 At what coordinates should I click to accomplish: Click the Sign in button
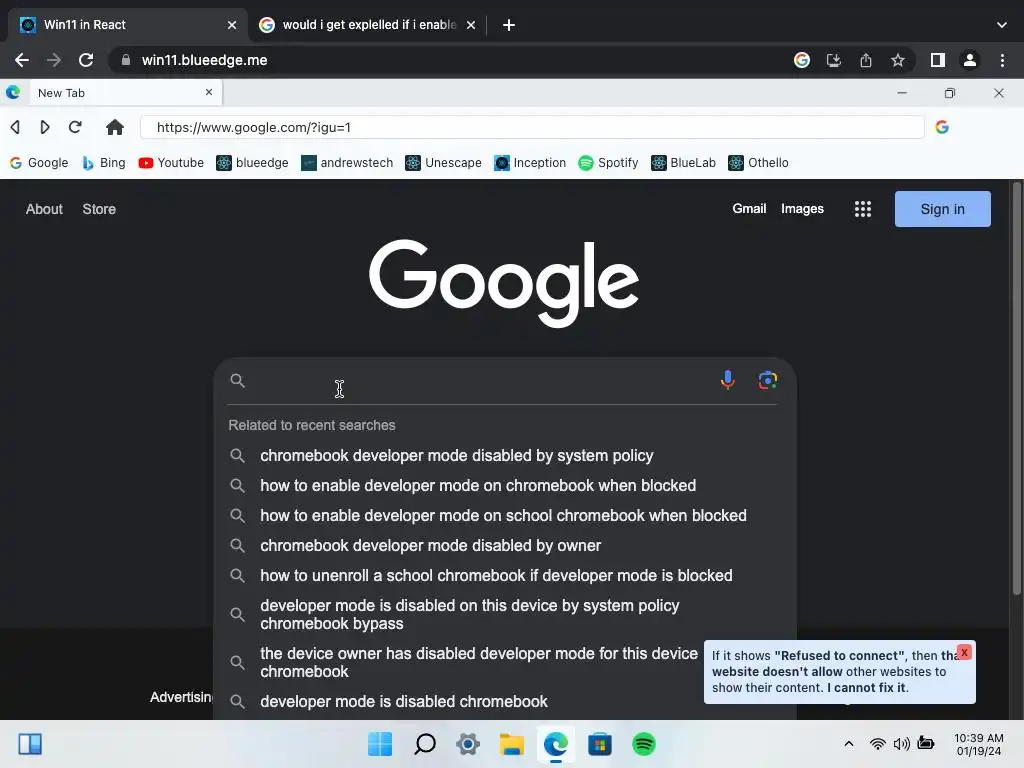(942, 209)
